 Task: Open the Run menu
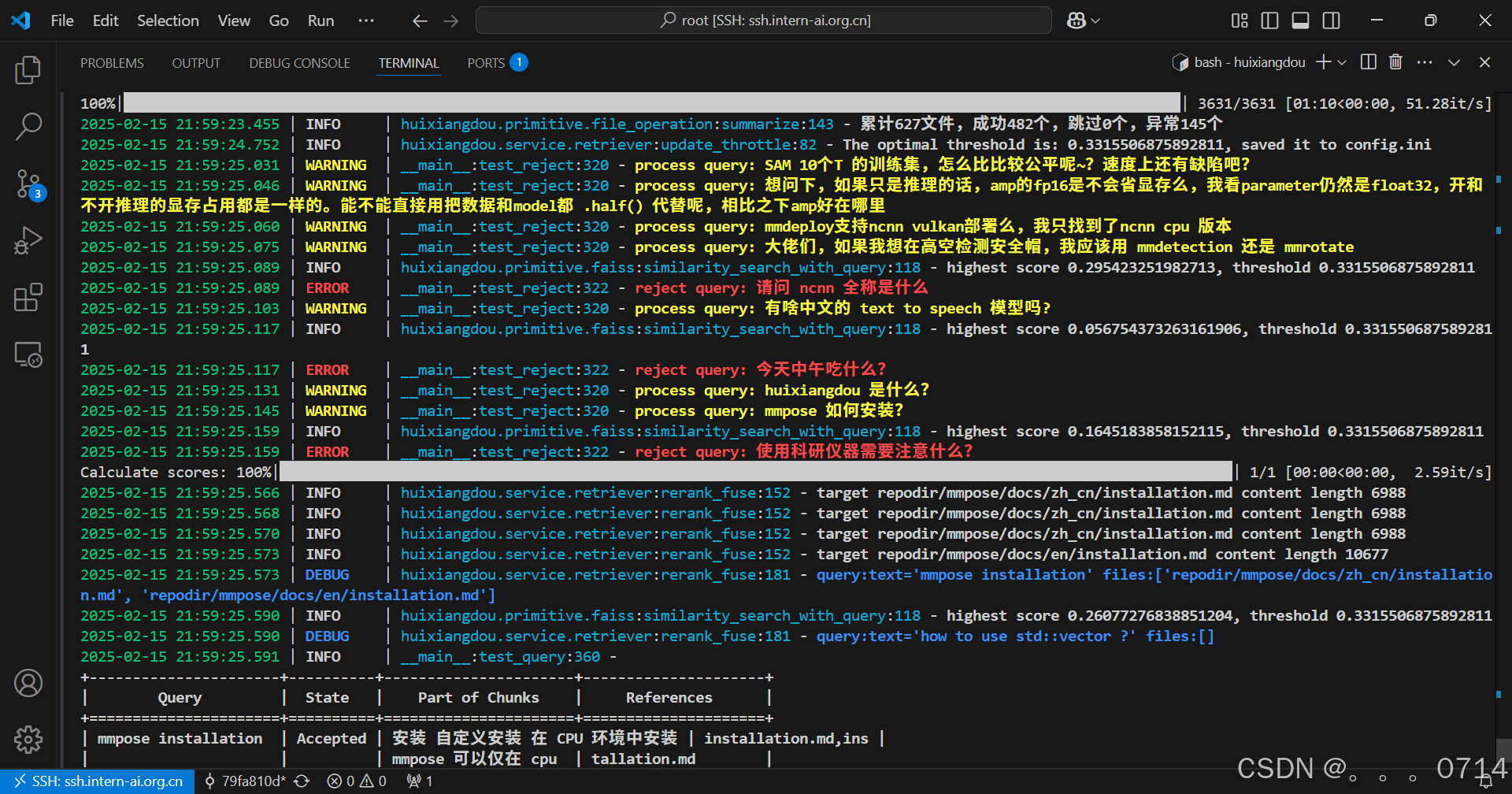[321, 20]
